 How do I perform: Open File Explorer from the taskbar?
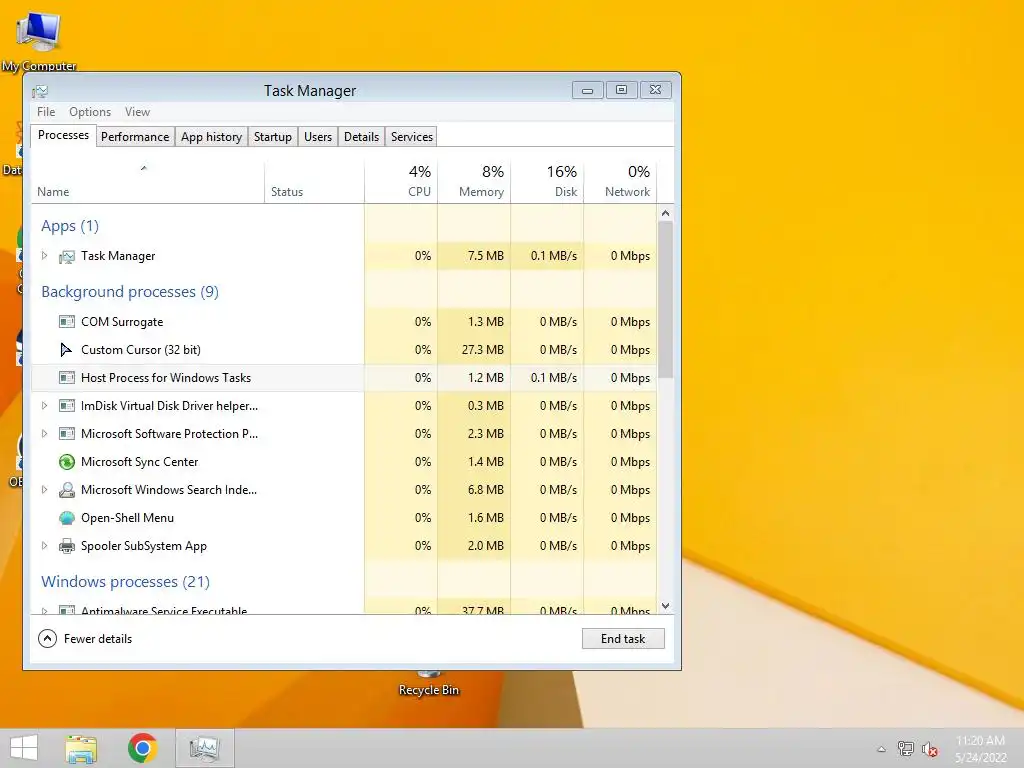81,748
